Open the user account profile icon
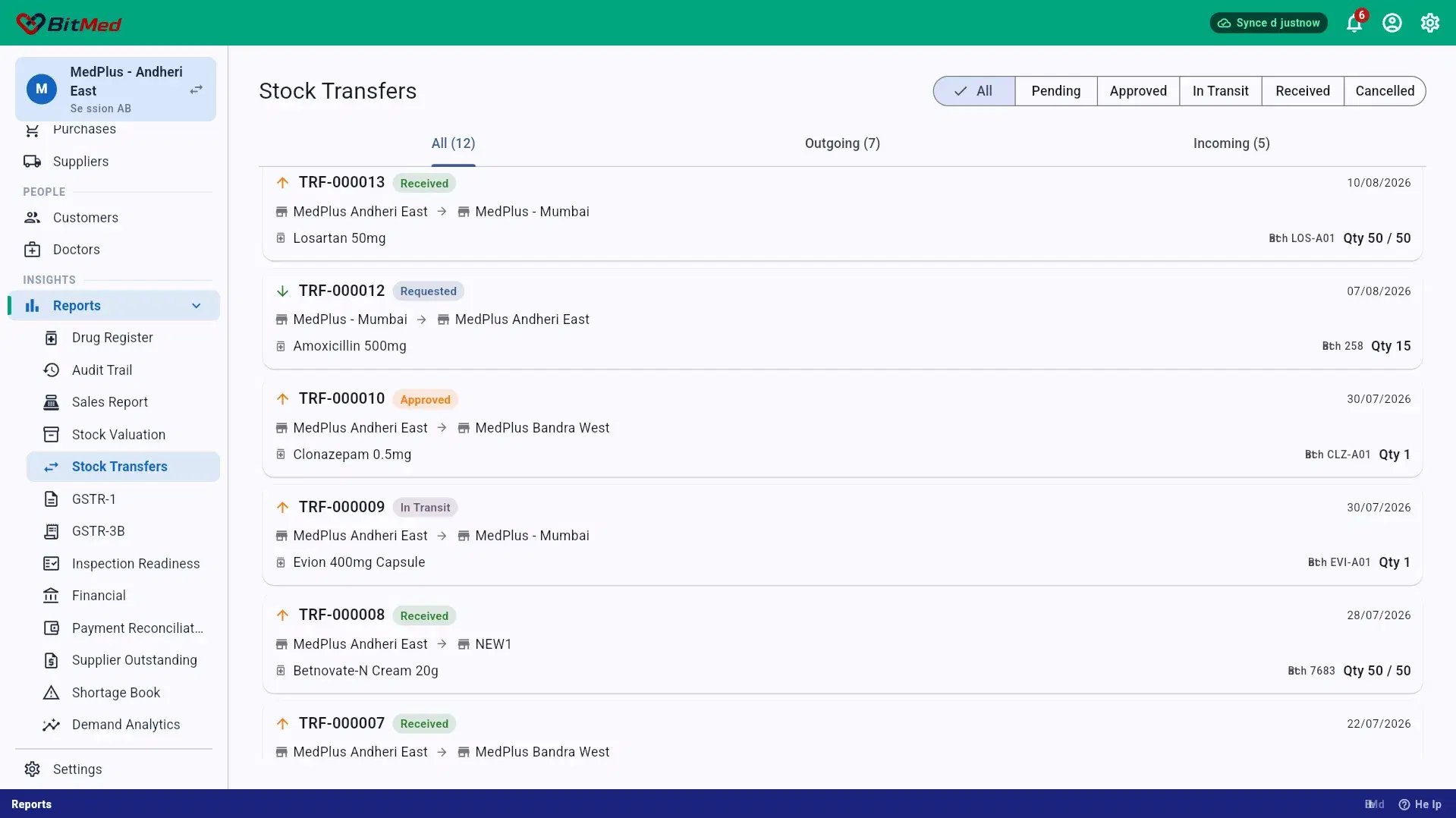This screenshot has height=818, width=1456. tap(1392, 23)
